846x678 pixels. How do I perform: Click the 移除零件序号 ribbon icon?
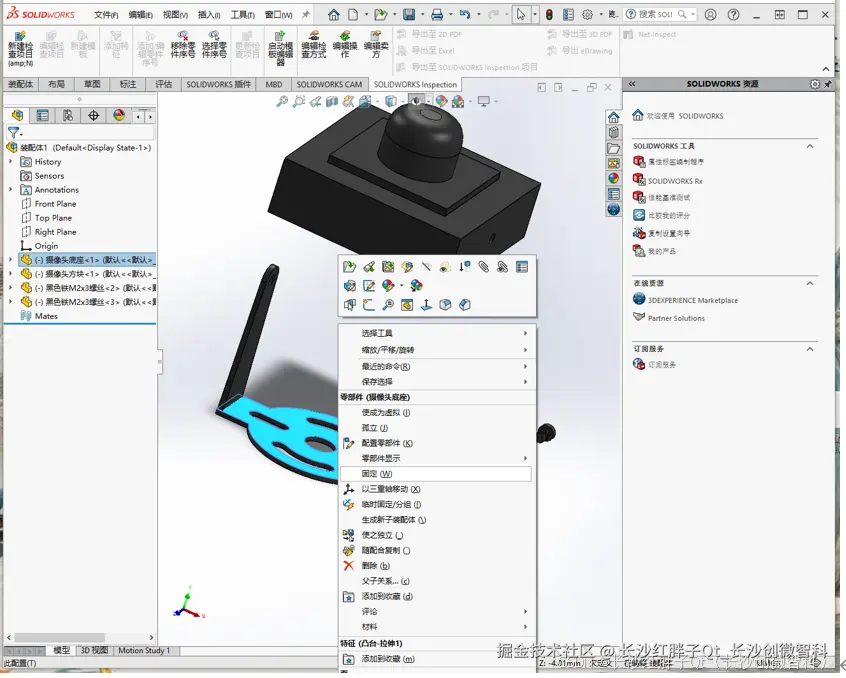click(183, 45)
